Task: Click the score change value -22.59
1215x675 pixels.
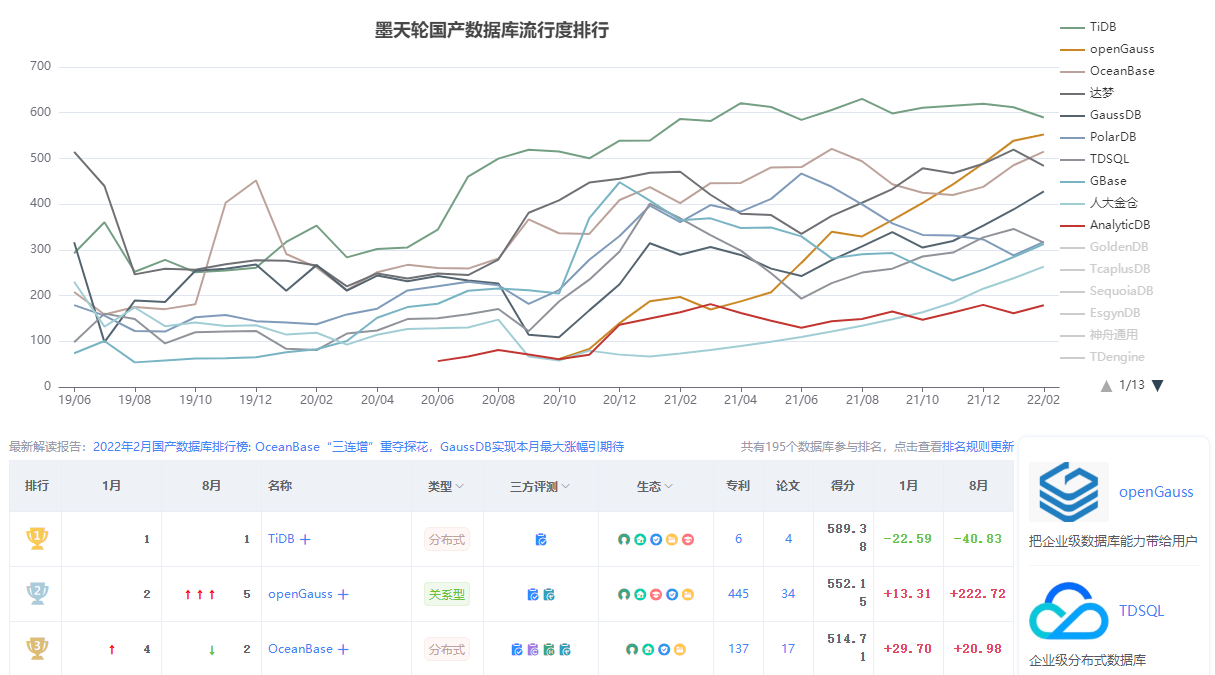Action: point(908,539)
